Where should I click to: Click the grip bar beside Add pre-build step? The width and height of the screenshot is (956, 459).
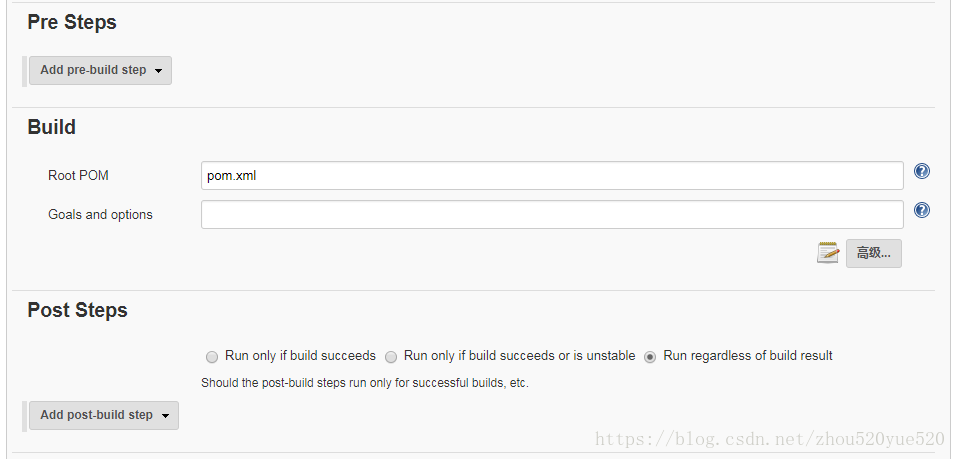(25, 71)
